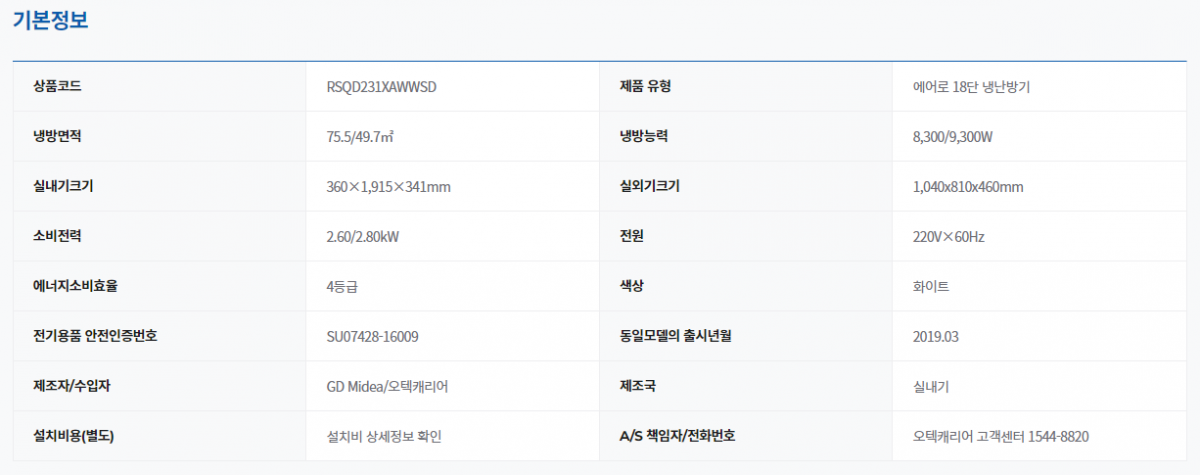Click the 소비전력 value 2.60/2.80kW

click(363, 236)
